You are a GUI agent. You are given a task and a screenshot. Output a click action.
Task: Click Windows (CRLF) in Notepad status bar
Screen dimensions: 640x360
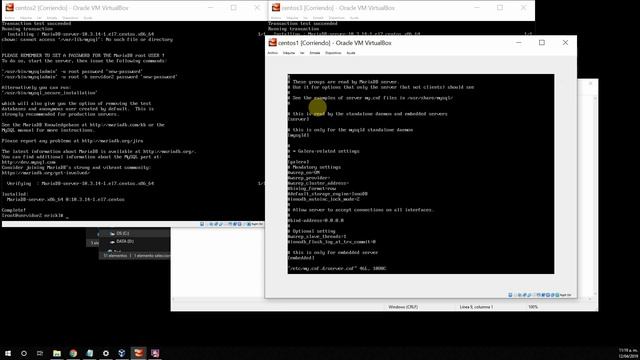pos(403,307)
